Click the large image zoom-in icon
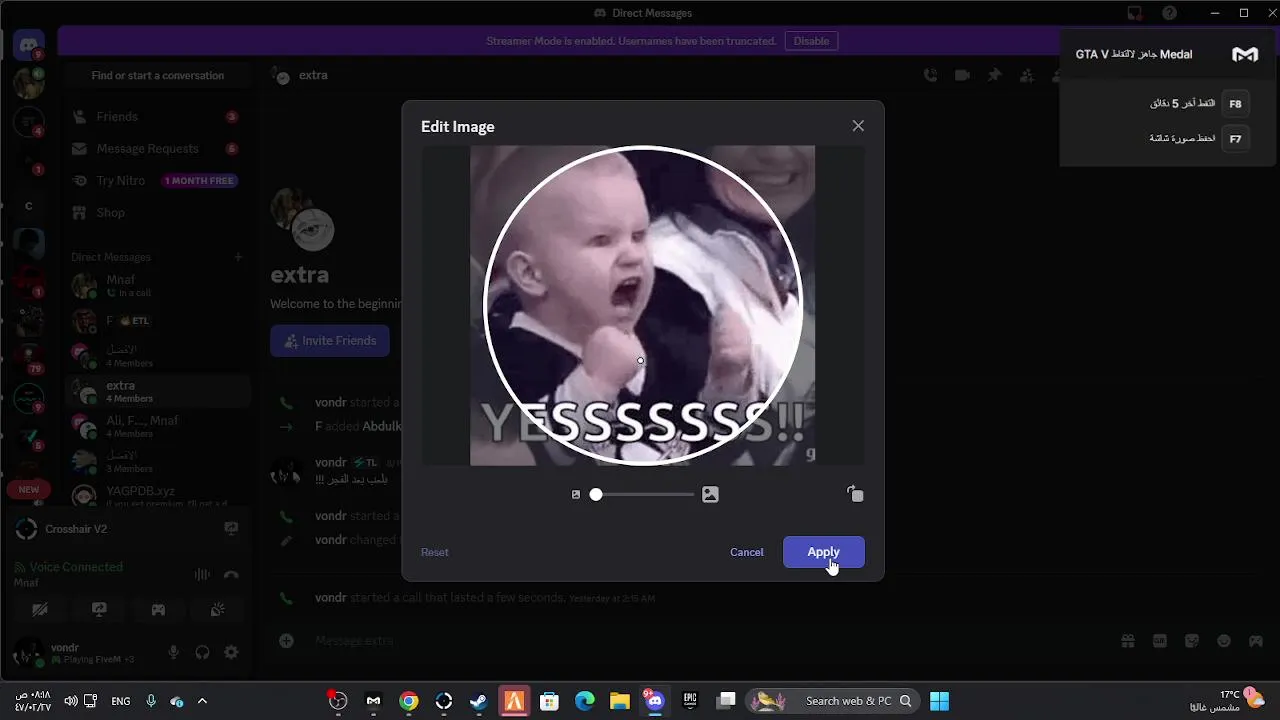The height and width of the screenshot is (720, 1280). 710,494
